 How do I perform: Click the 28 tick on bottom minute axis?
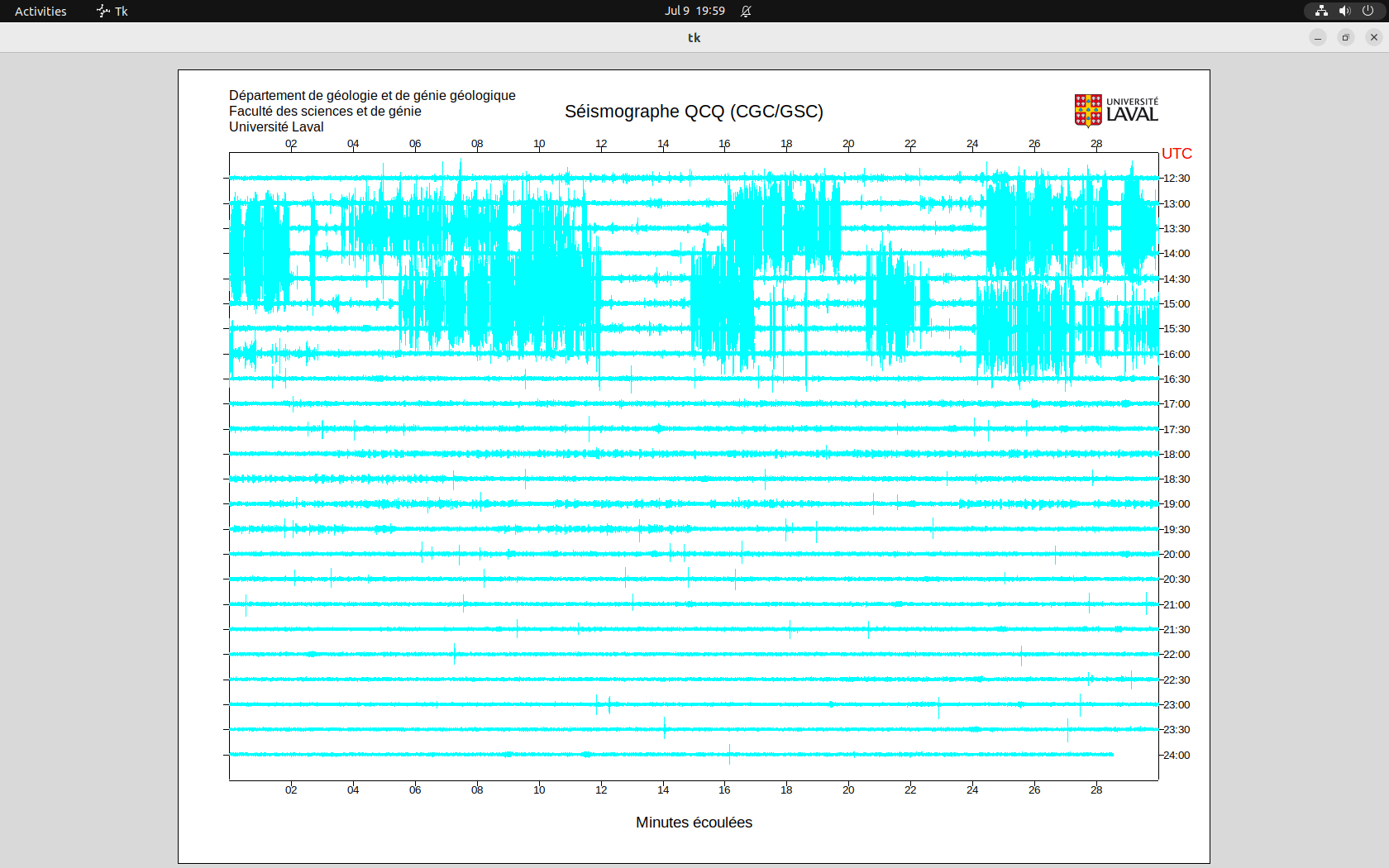(1096, 789)
